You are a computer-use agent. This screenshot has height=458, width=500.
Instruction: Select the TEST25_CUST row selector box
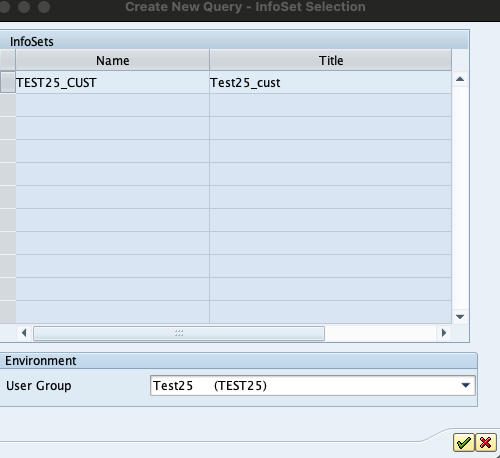(8, 82)
